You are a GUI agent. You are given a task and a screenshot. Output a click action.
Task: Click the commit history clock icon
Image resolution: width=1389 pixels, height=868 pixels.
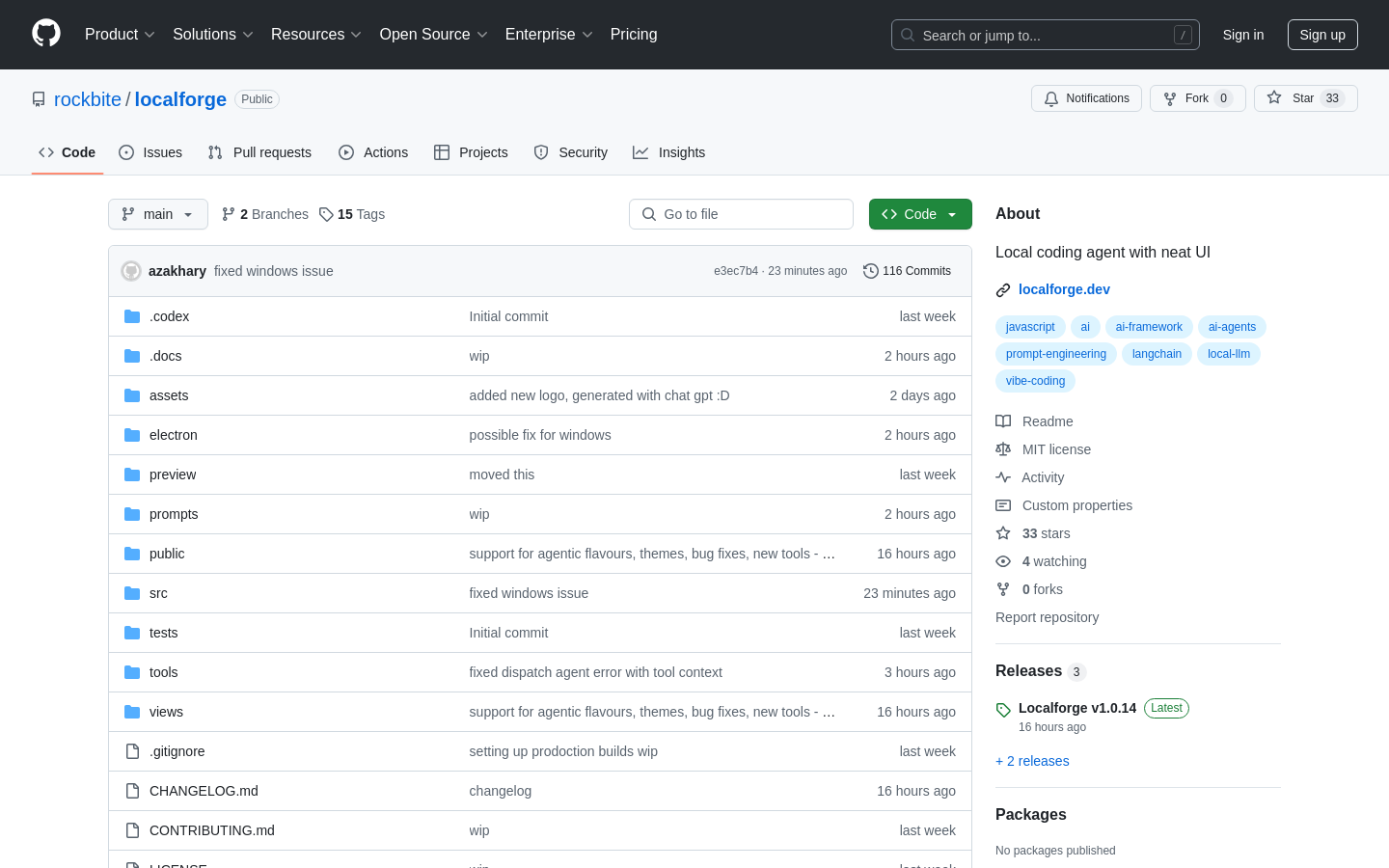[x=871, y=271]
